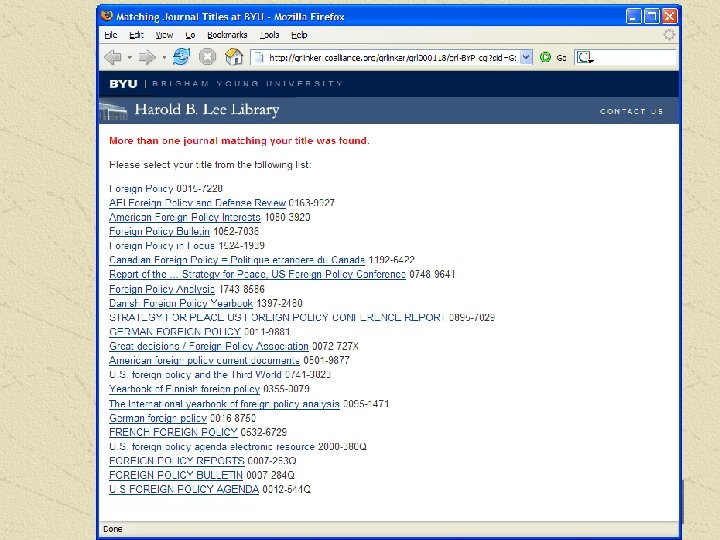Open Canadian Foreign Policy journal link
This screenshot has height=540, width=720.
[237, 260]
